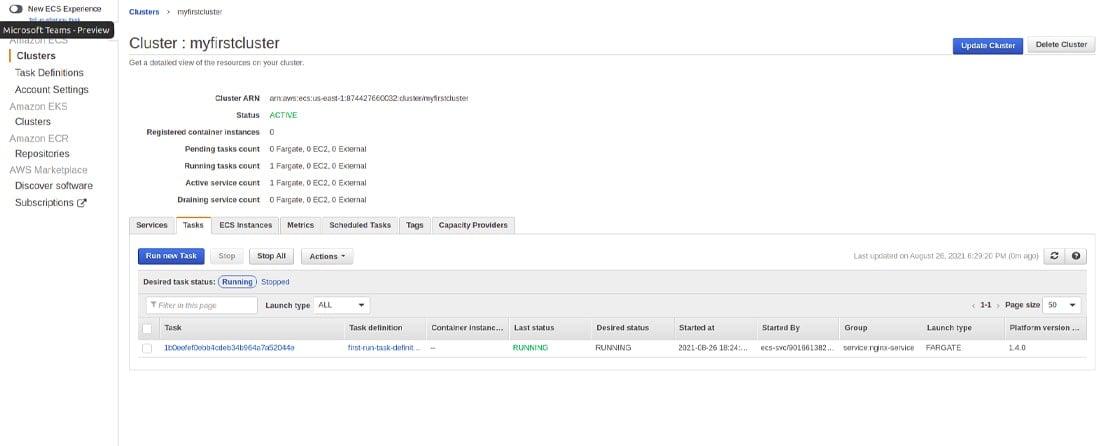Open Account Settings in sidebar
1100x446 pixels.
pyautogui.click(x=51, y=90)
